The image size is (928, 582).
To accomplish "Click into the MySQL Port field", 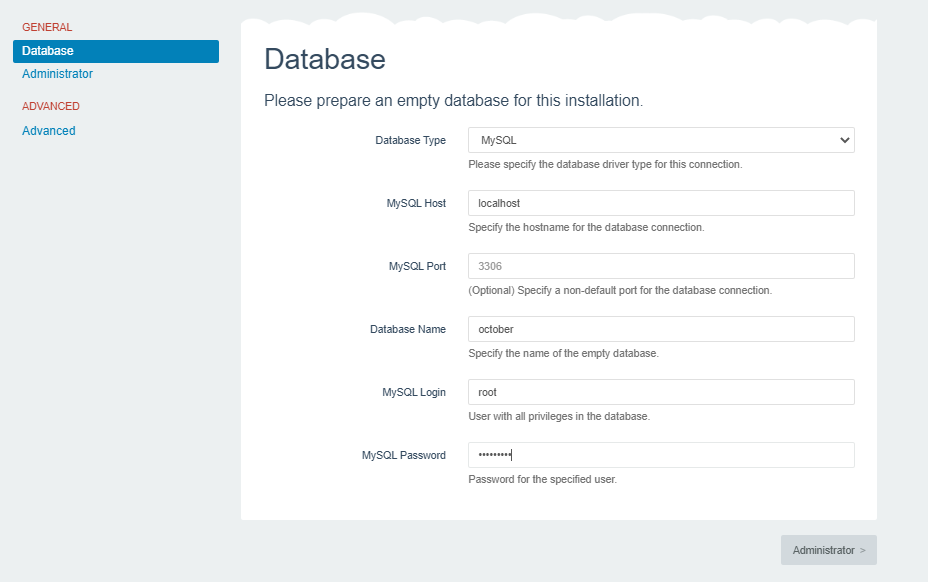I will click(x=660, y=266).
